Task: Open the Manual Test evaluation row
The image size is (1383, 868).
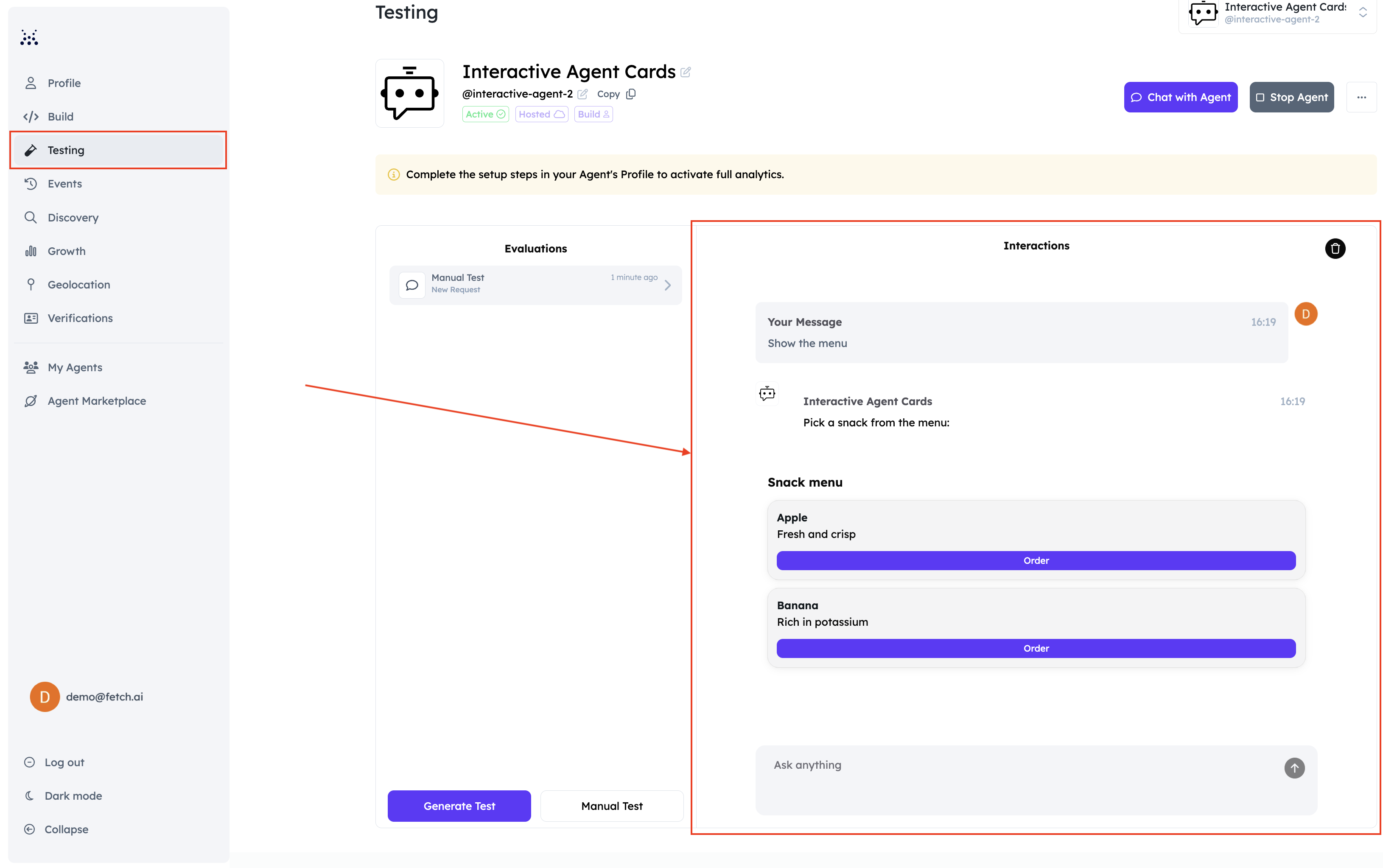Action: tap(535, 285)
